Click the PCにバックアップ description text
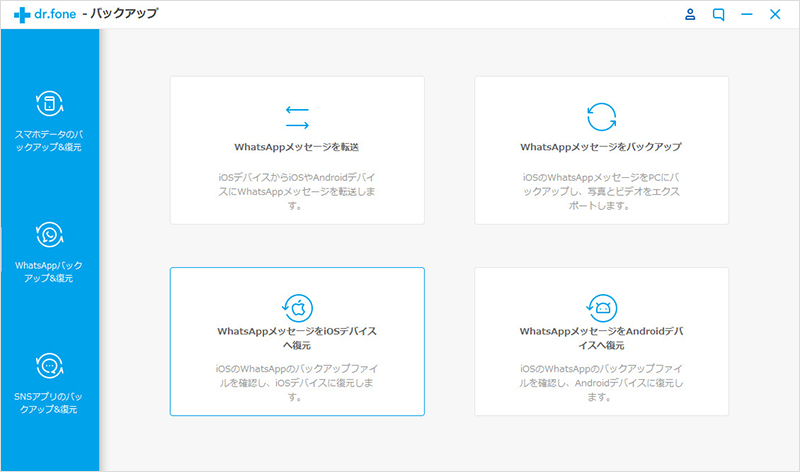Viewport: 800px width, 472px height. tap(601, 191)
